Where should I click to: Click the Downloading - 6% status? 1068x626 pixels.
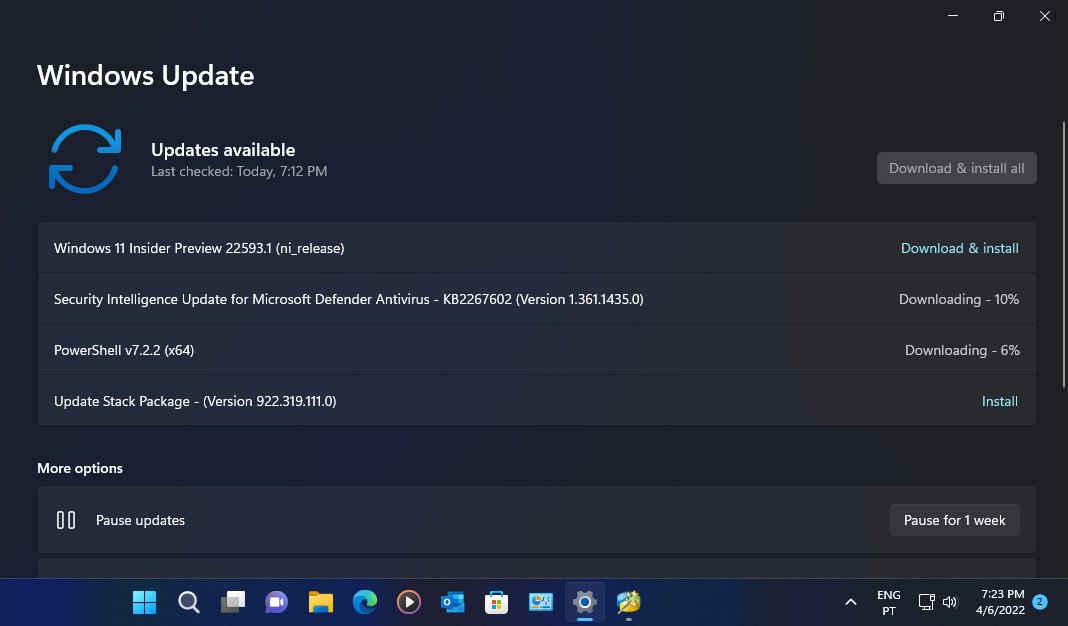click(x=962, y=350)
